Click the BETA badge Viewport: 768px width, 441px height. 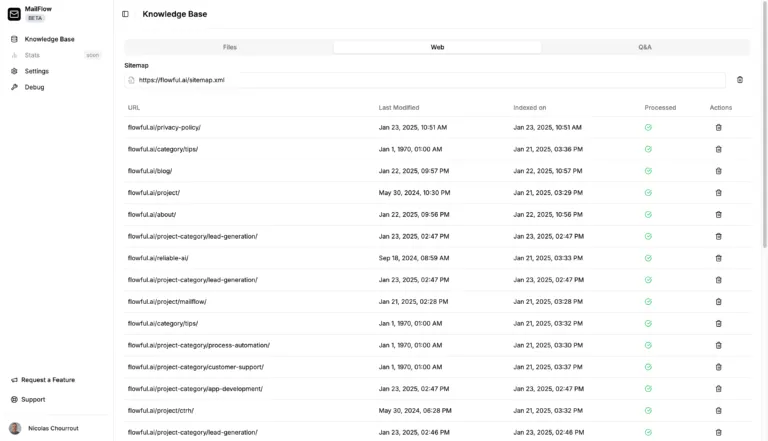coord(35,18)
